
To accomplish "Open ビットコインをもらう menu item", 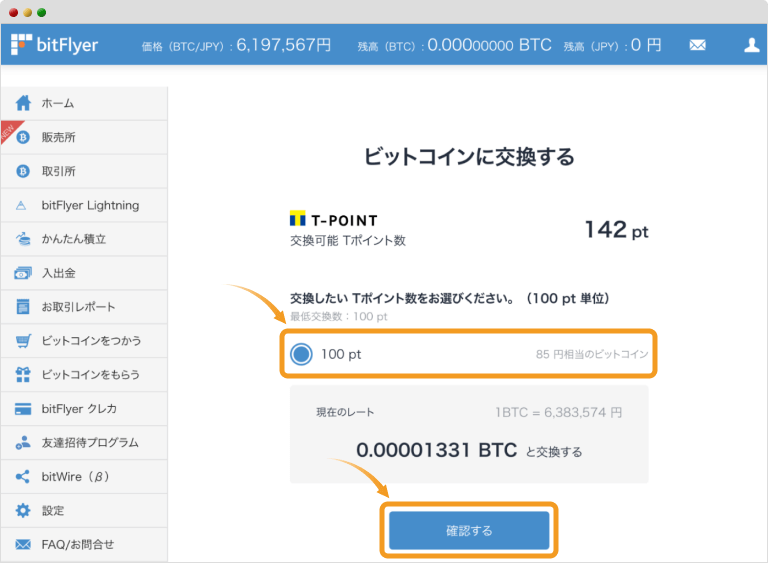I will tap(84, 374).
